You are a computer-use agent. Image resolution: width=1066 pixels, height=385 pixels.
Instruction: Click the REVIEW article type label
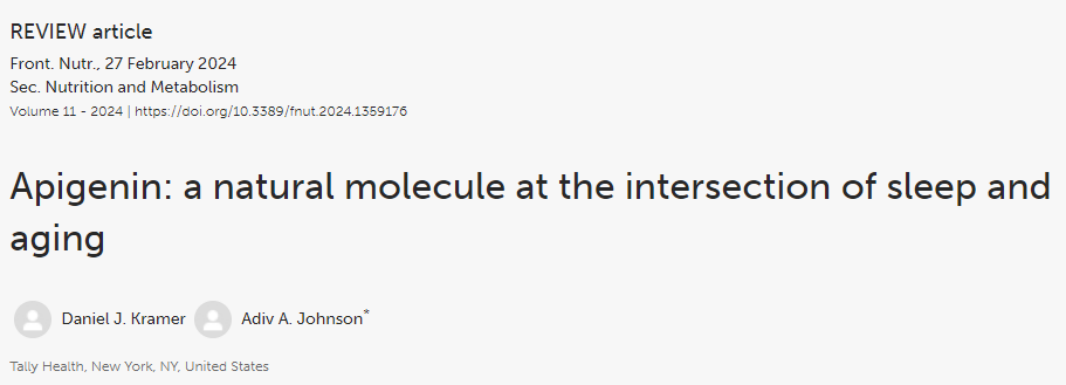pos(81,32)
